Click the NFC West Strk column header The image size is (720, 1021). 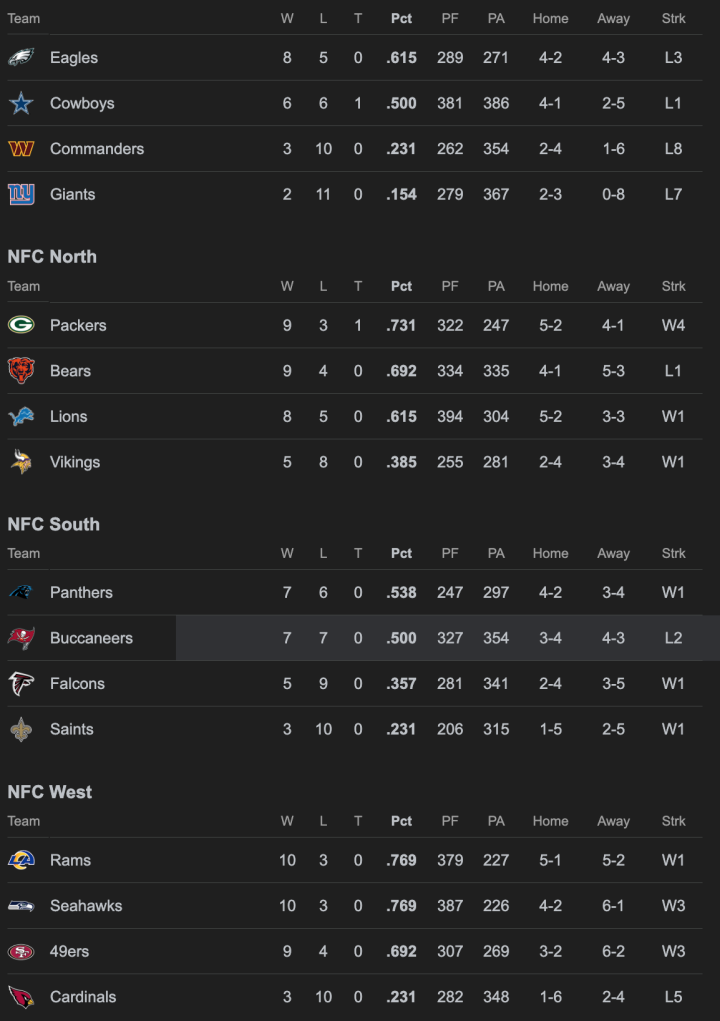673,821
